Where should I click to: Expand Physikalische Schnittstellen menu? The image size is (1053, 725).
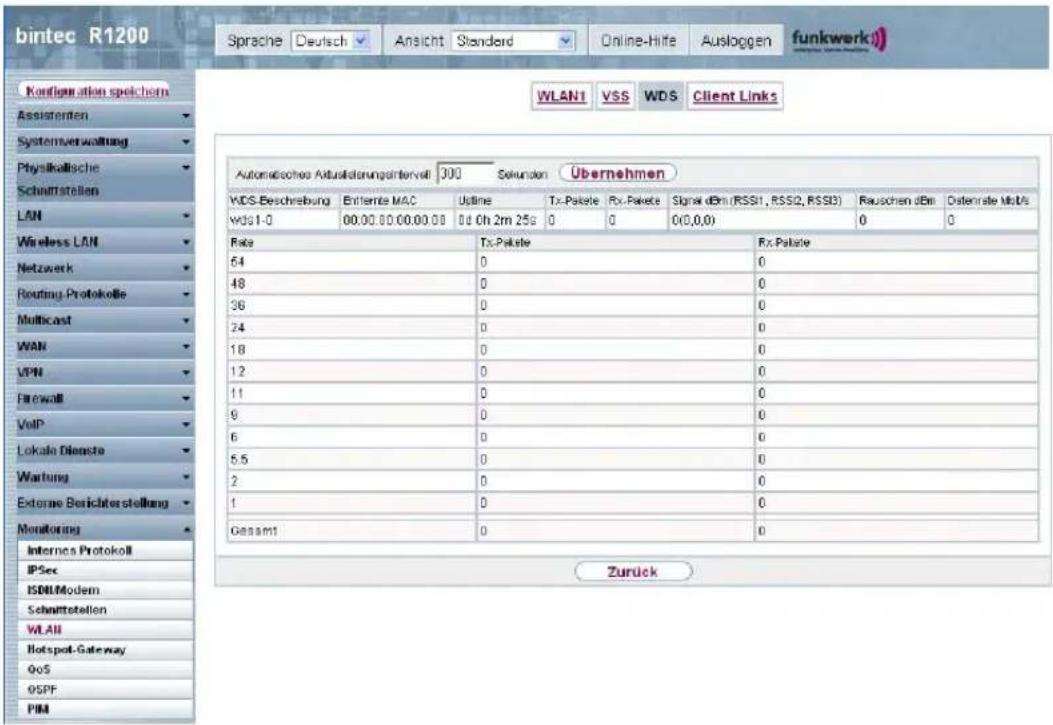point(105,179)
